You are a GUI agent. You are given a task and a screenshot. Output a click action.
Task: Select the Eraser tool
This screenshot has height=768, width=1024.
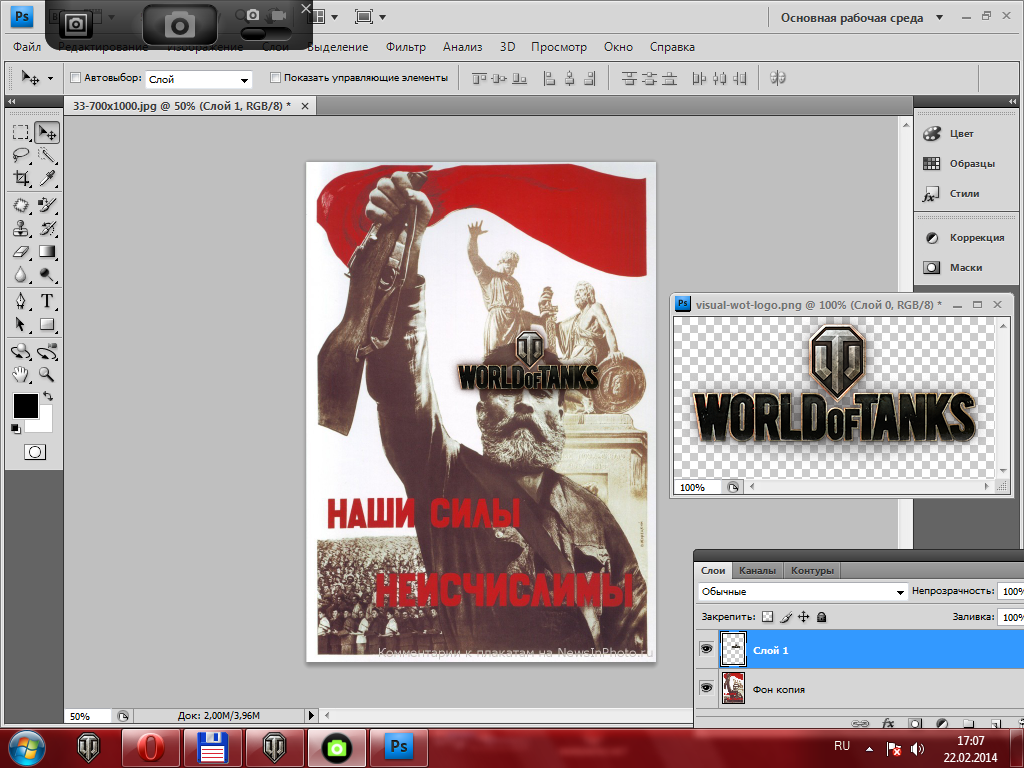pyautogui.click(x=21, y=251)
